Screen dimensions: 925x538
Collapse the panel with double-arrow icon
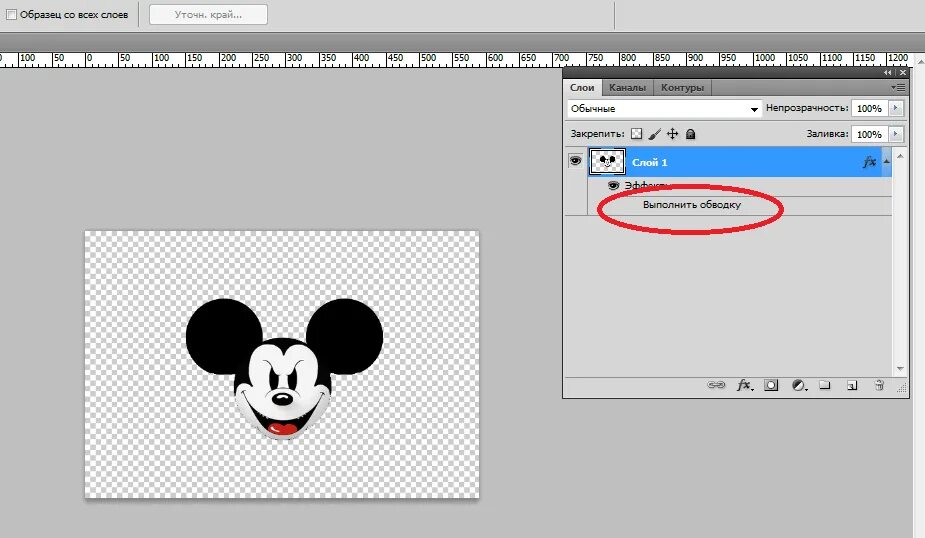click(x=887, y=73)
